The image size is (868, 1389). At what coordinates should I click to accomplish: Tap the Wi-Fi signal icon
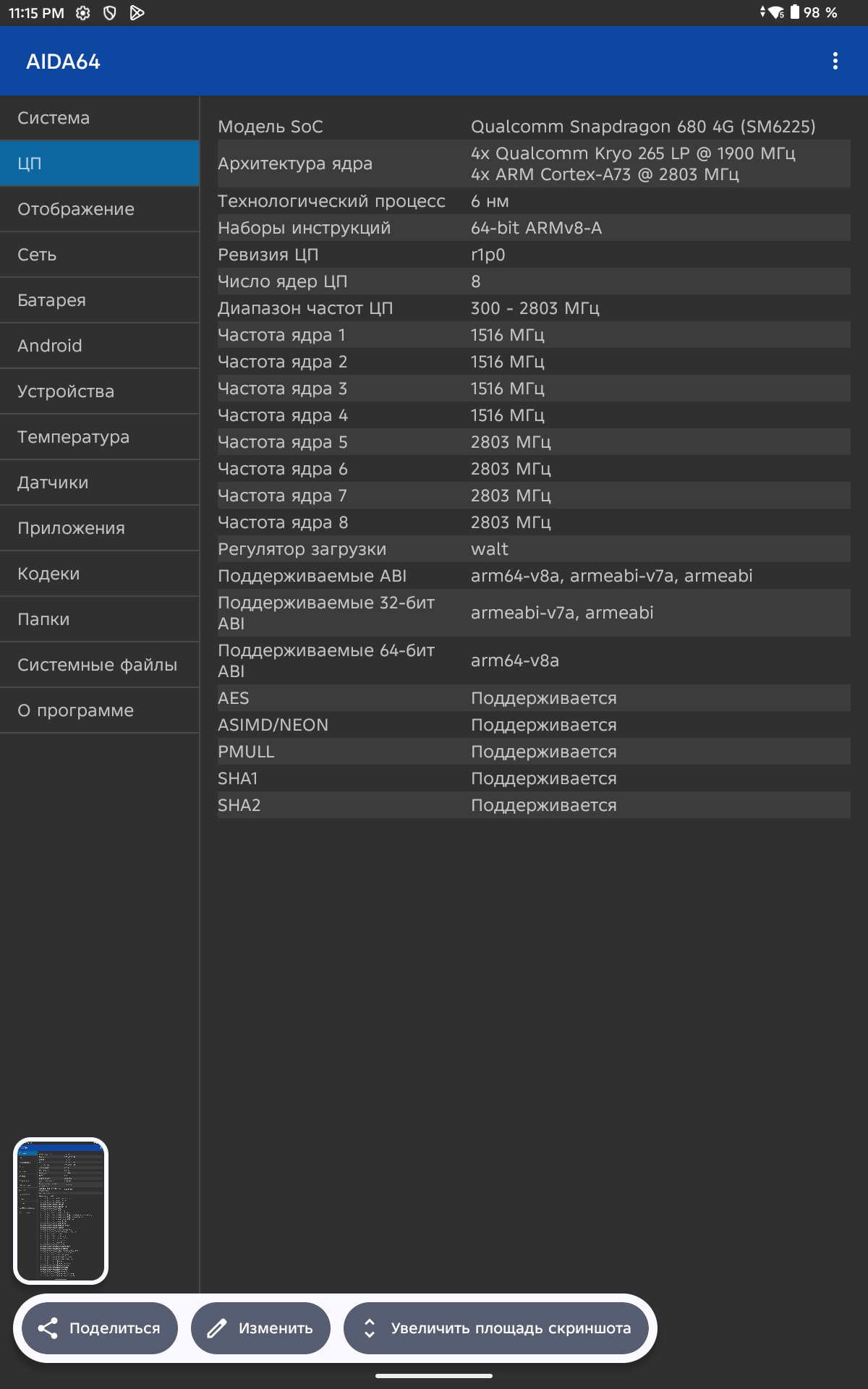pyautogui.click(x=776, y=12)
